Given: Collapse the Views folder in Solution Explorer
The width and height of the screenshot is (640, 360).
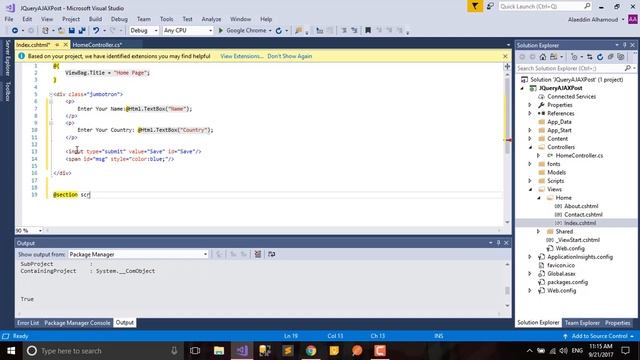Looking at the screenshot, I should coord(530,189).
